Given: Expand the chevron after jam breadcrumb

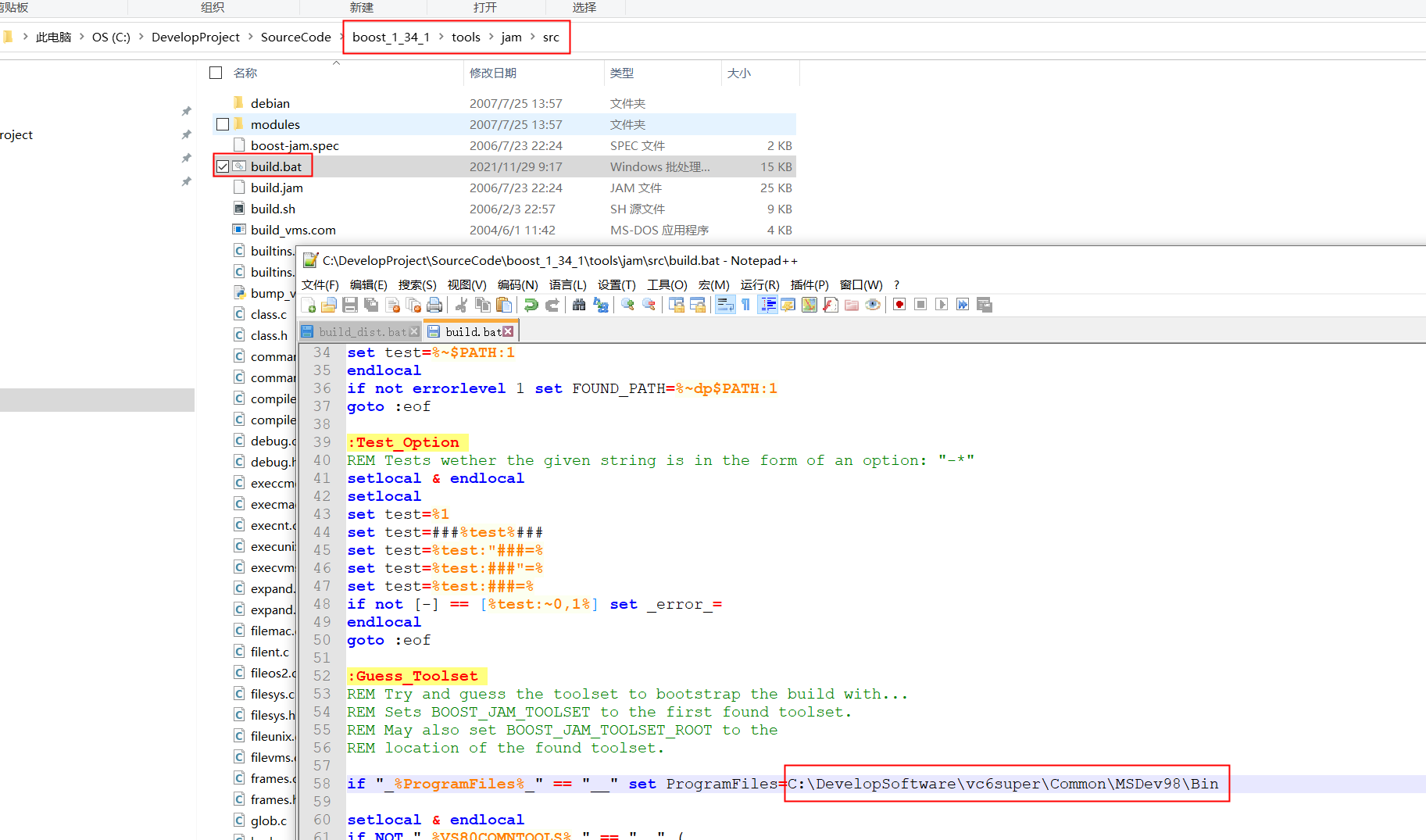Looking at the screenshot, I should (x=532, y=37).
